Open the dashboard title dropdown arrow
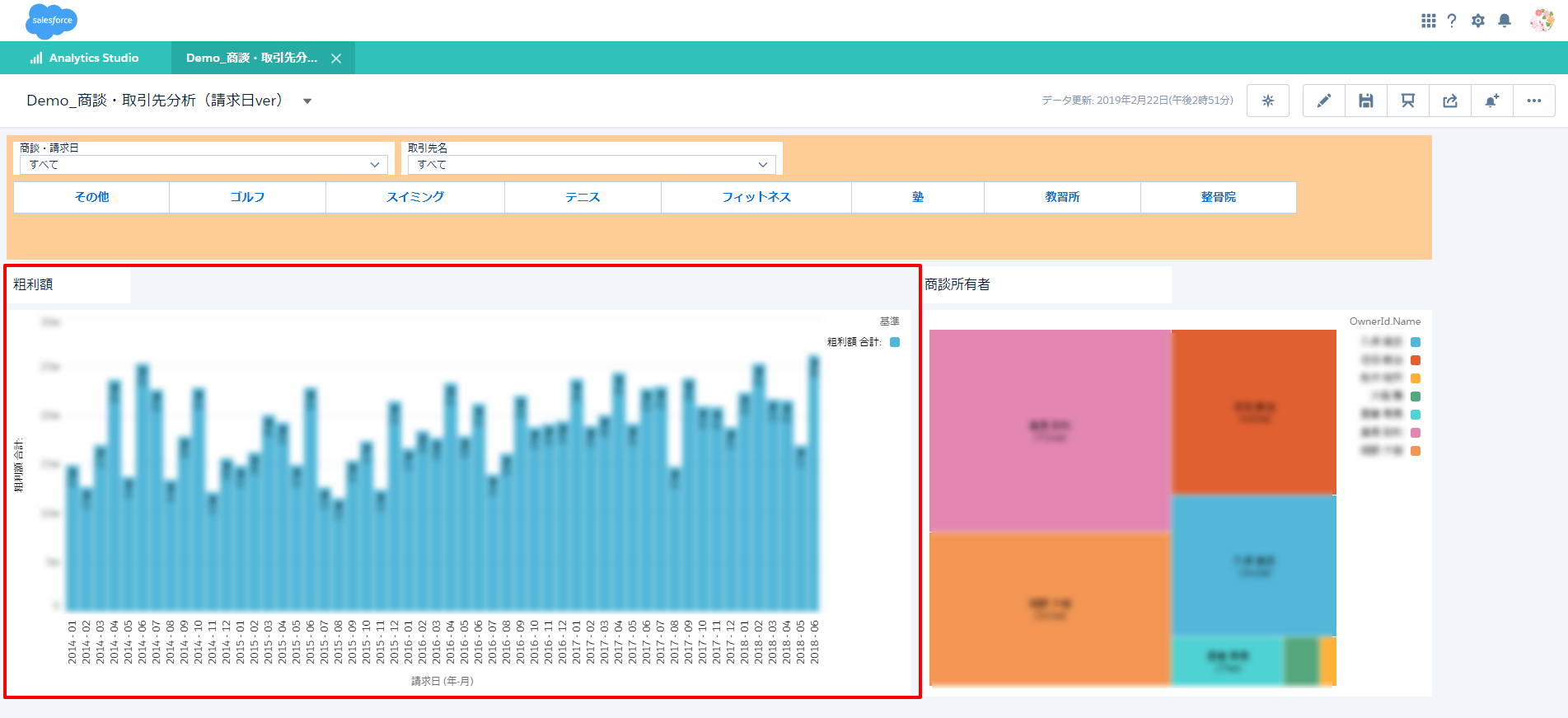Image resolution: width=1568 pixels, height=718 pixels. point(307,101)
